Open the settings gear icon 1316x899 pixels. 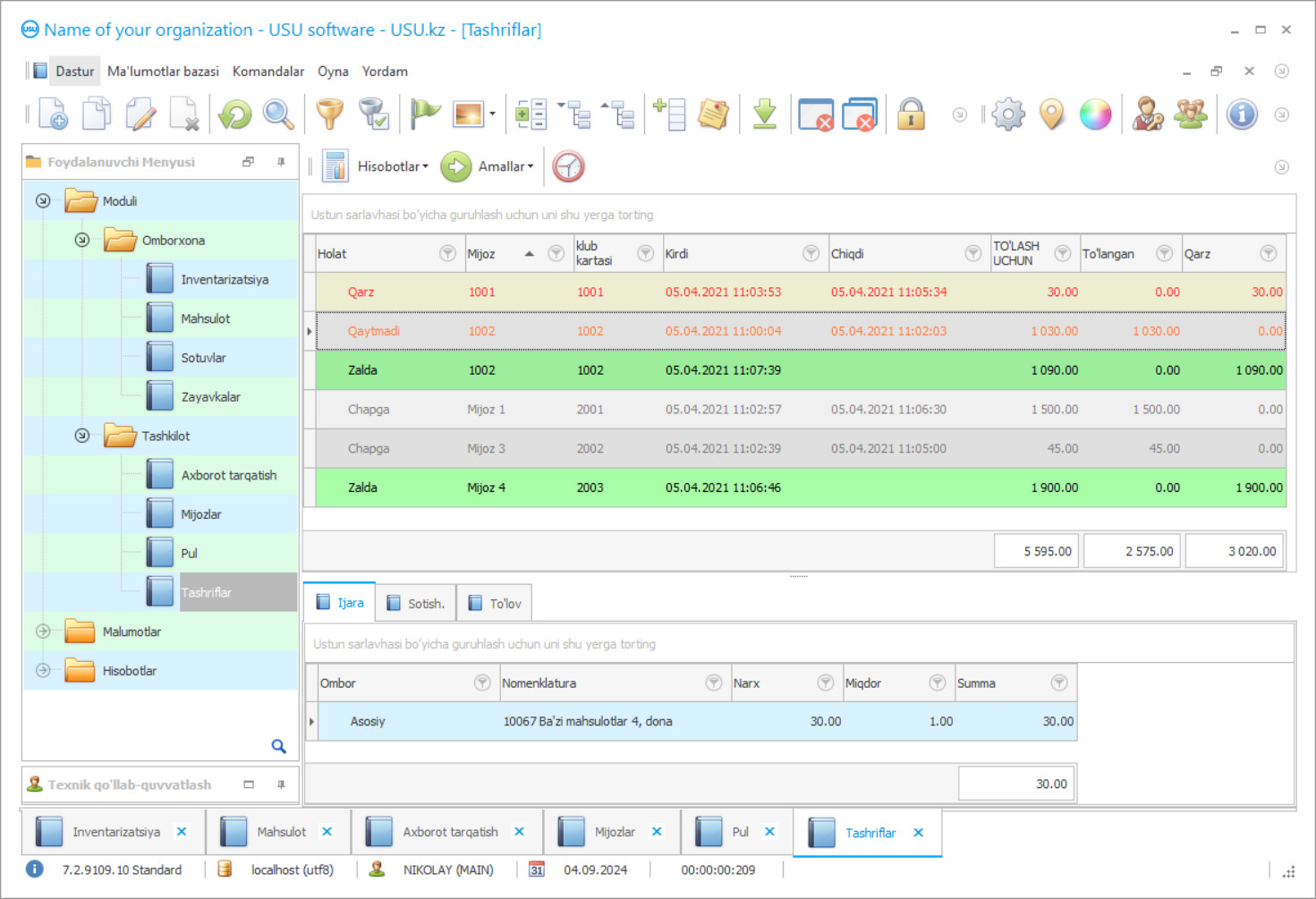[1008, 114]
